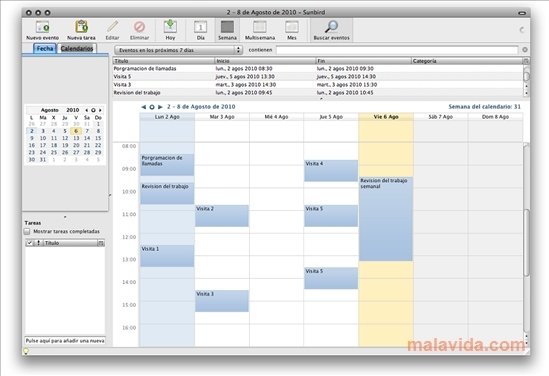This screenshot has height=376, width=549.
Task: Open Eventos en los próximos 7 días dropdown
Action: pyautogui.click(x=178, y=50)
